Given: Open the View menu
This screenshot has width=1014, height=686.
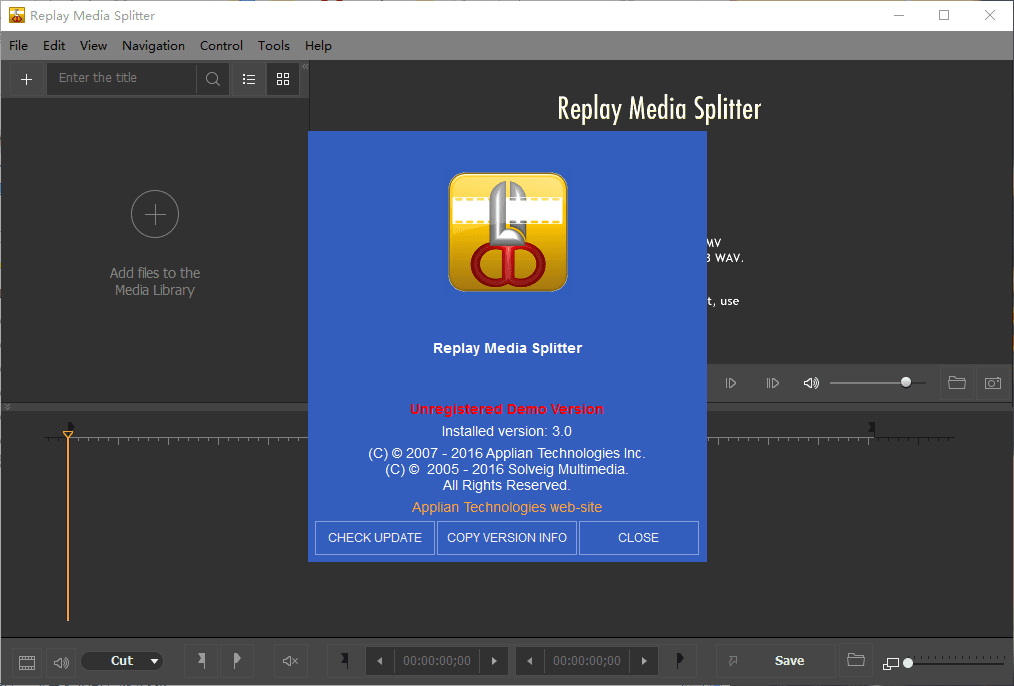Looking at the screenshot, I should [93, 46].
